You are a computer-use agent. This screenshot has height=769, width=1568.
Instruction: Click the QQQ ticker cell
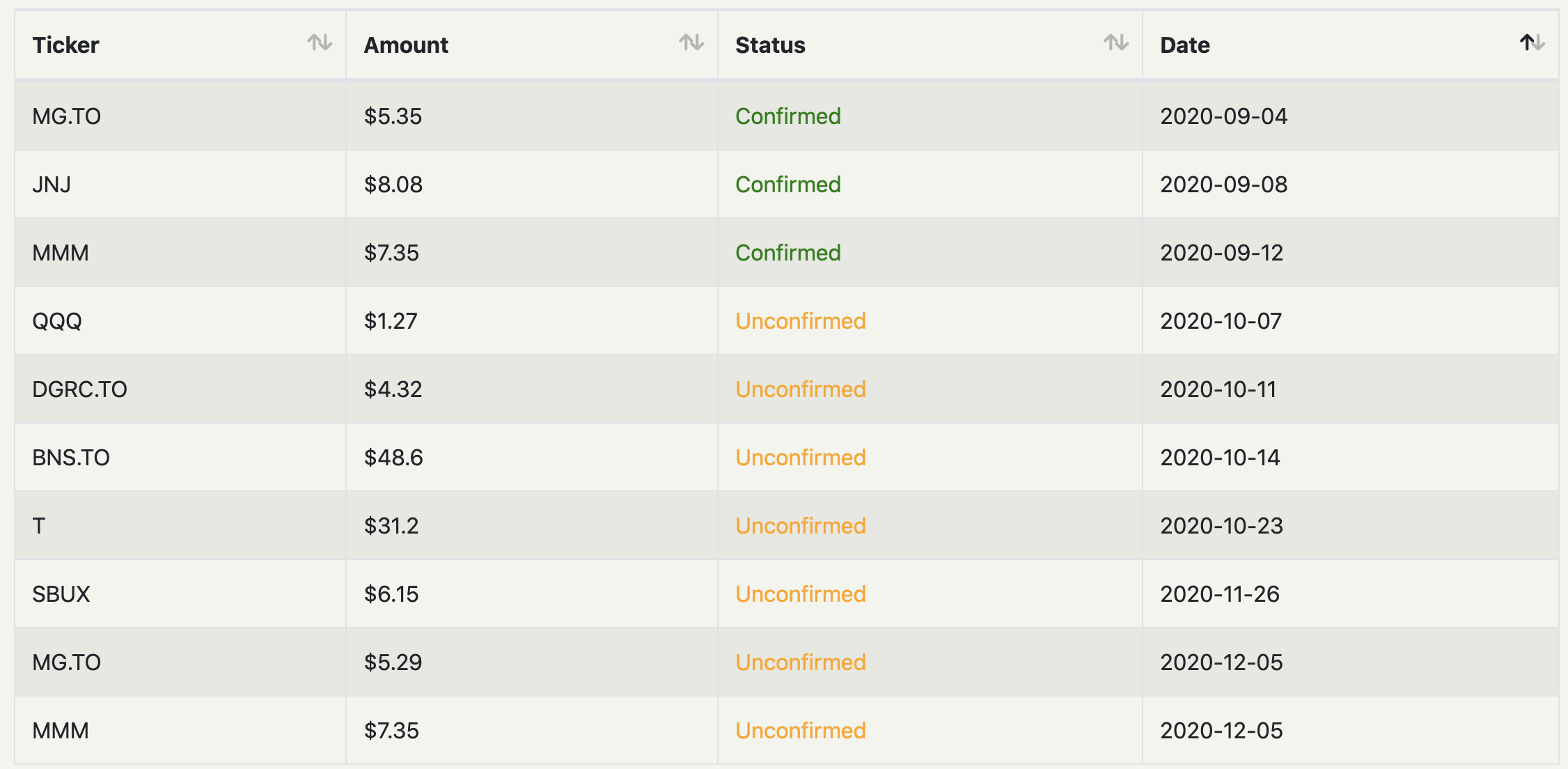click(57, 321)
